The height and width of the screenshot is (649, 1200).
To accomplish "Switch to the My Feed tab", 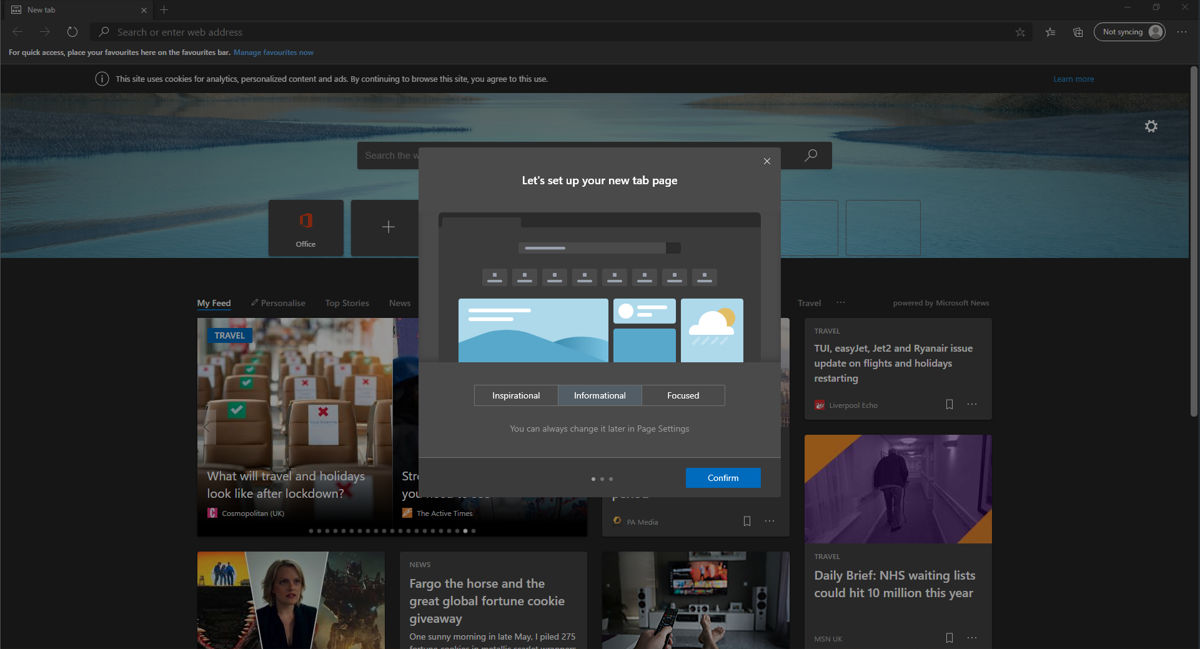I will [x=214, y=303].
